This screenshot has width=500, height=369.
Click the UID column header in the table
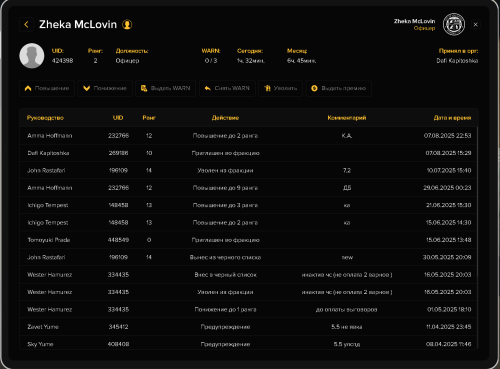pyautogui.click(x=118, y=118)
